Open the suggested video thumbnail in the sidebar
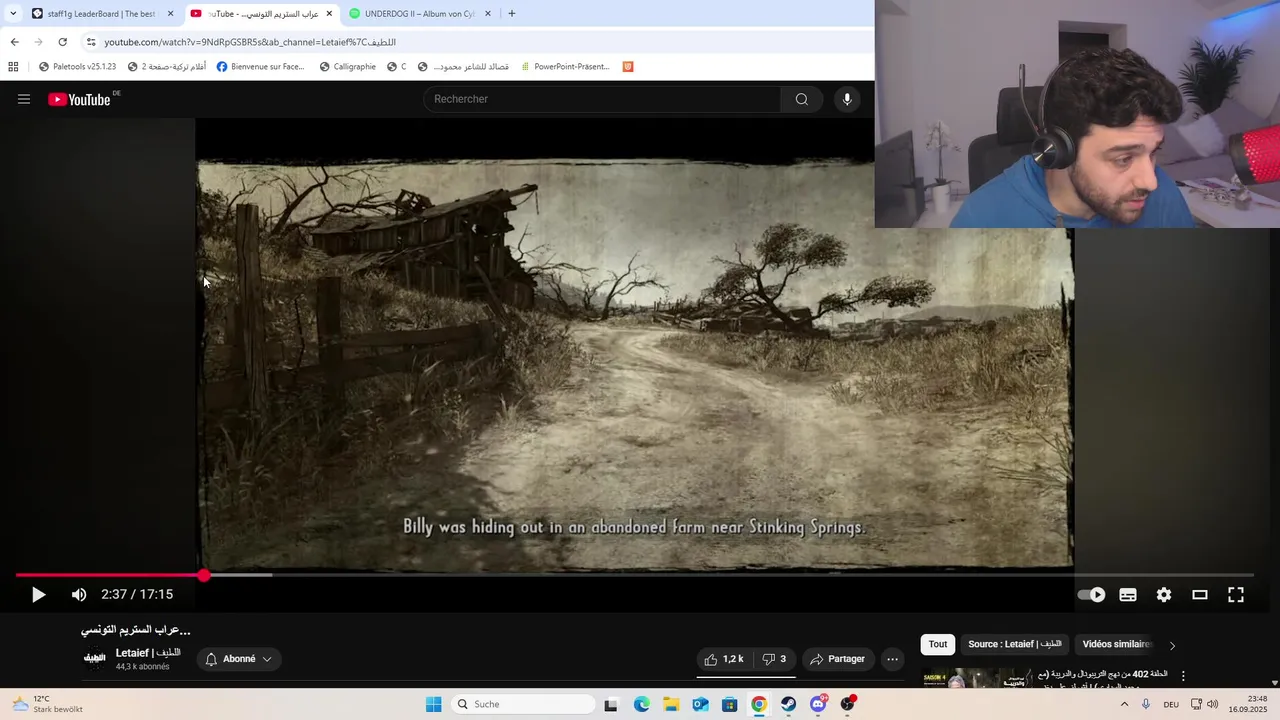This screenshot has width=1280, height=720. tap(976, 678)
